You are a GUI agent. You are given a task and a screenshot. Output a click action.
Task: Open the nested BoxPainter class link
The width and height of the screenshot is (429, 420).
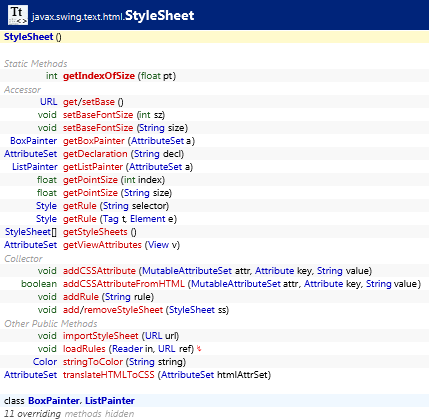tap(54, 401)
